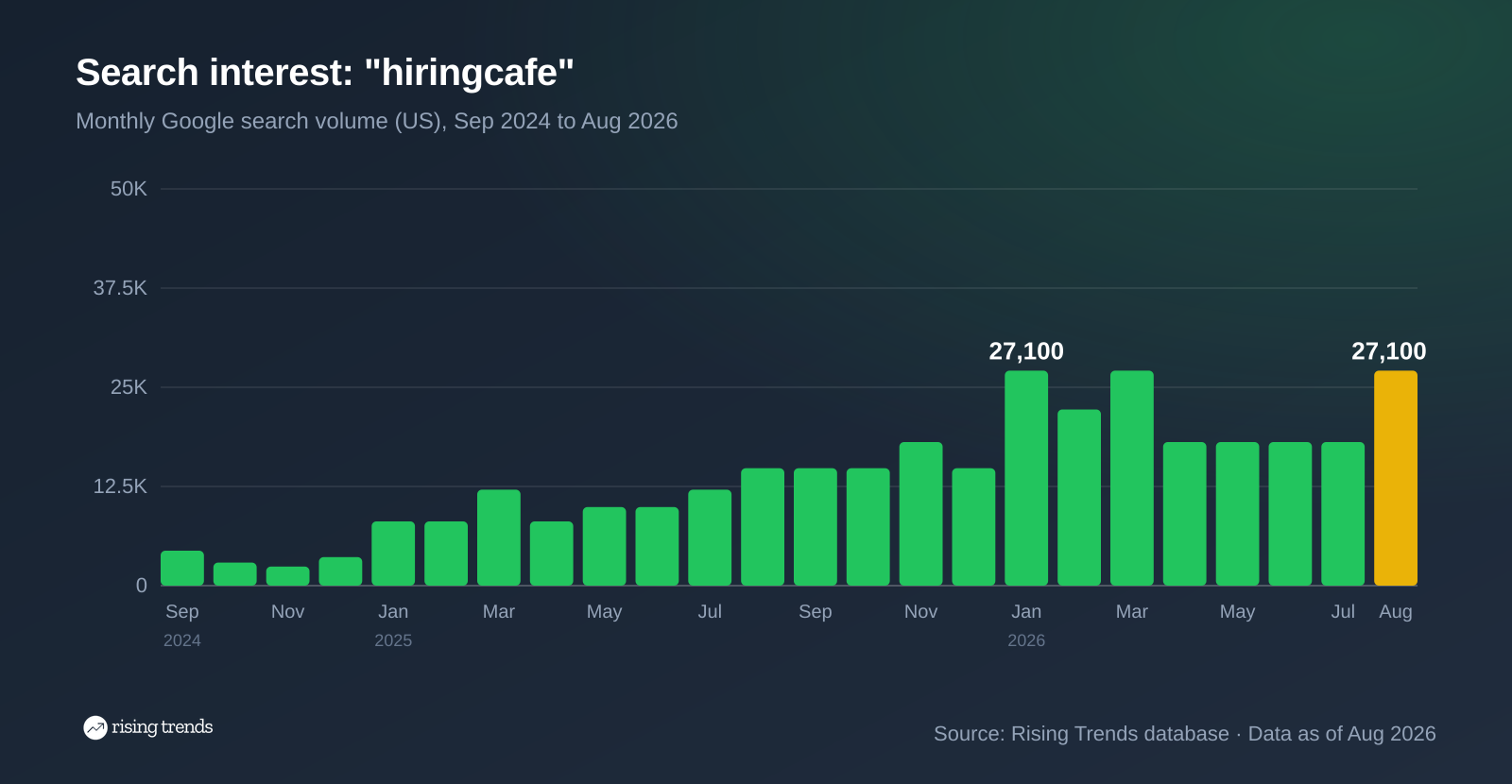
Task: Click the Feb 2026 green bar
Action: point(1079,498)
